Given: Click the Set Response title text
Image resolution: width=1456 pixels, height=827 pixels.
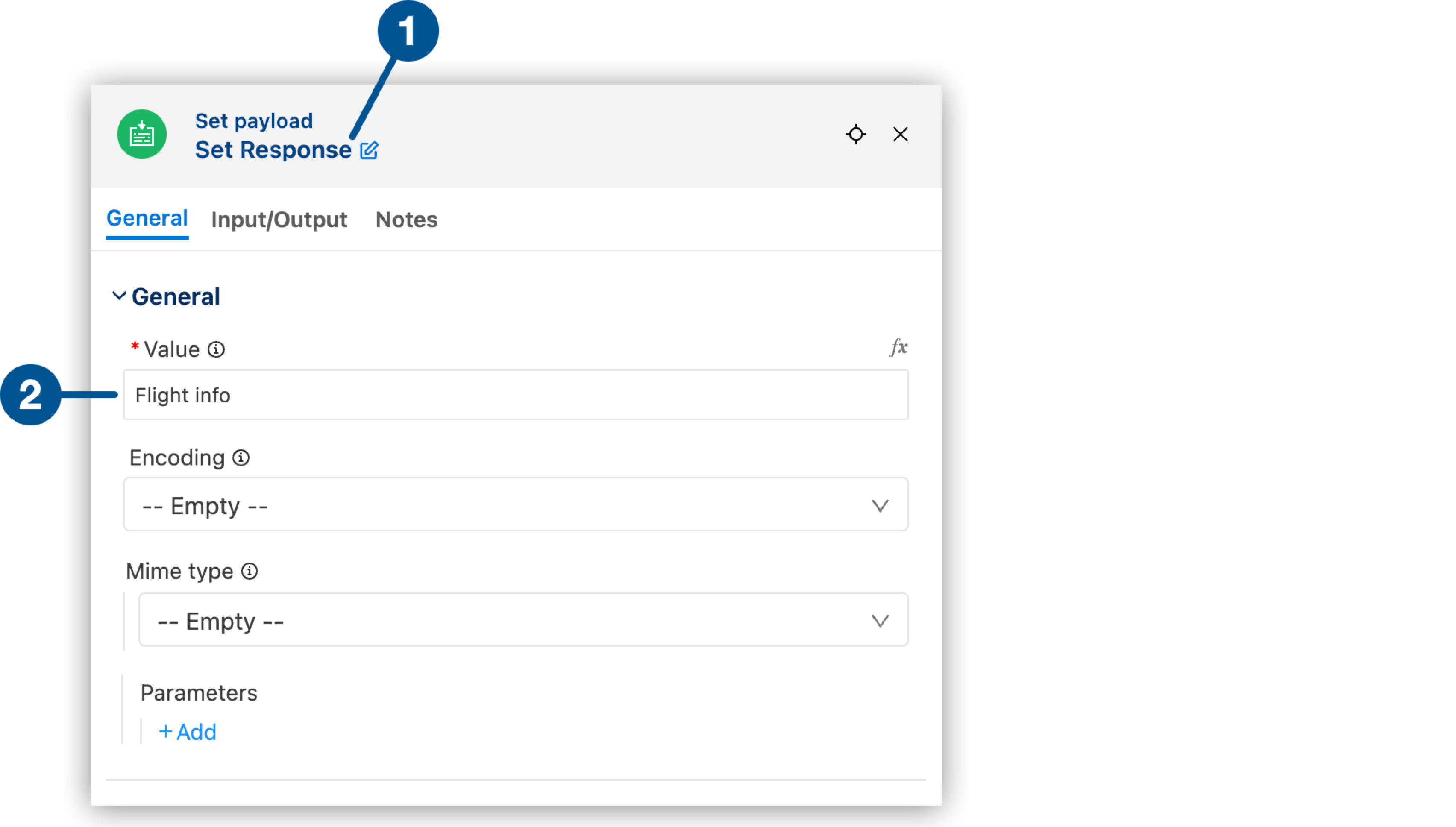Looking at the screenshot, I should (x=274, y=150).
